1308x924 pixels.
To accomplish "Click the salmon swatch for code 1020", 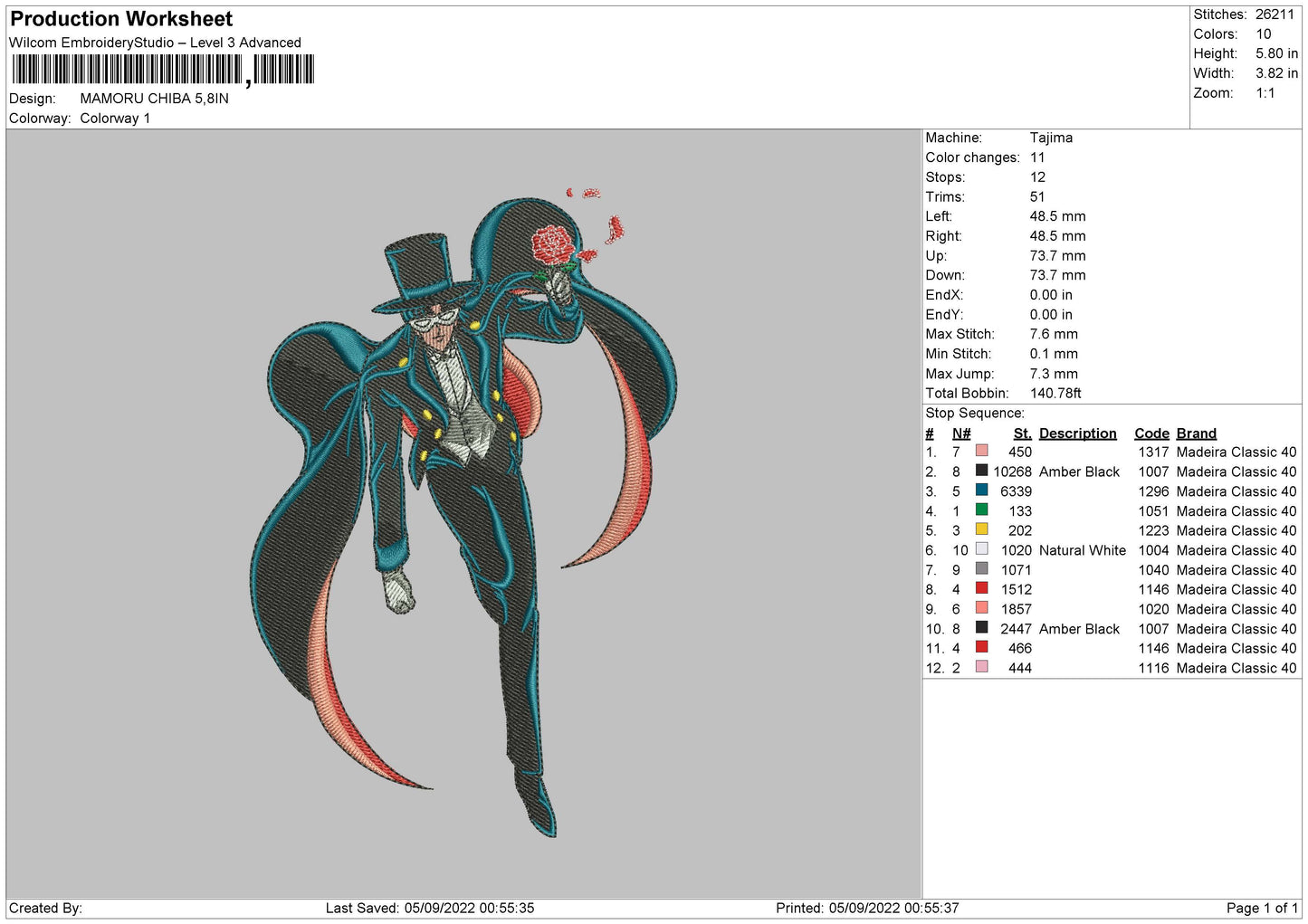I will click(981, 608).
